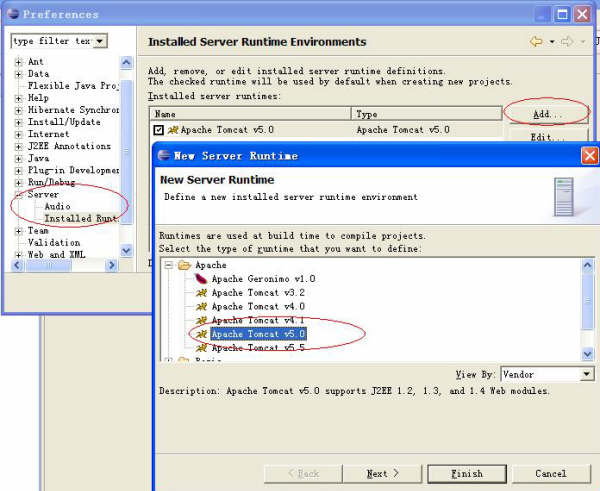Screen dimensions: 600x491
Task: Collapse the Apache runtime group
Action: [168, 266]
